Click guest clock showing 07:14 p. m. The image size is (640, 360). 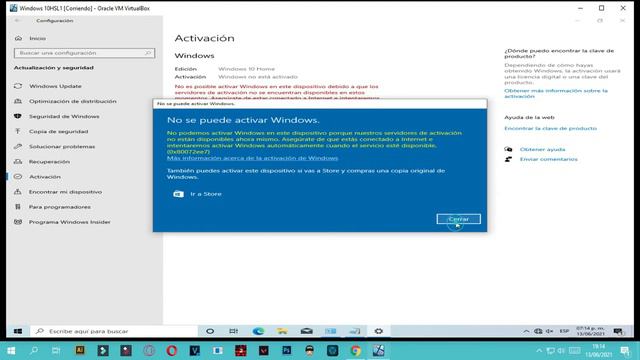coord(590,331)
